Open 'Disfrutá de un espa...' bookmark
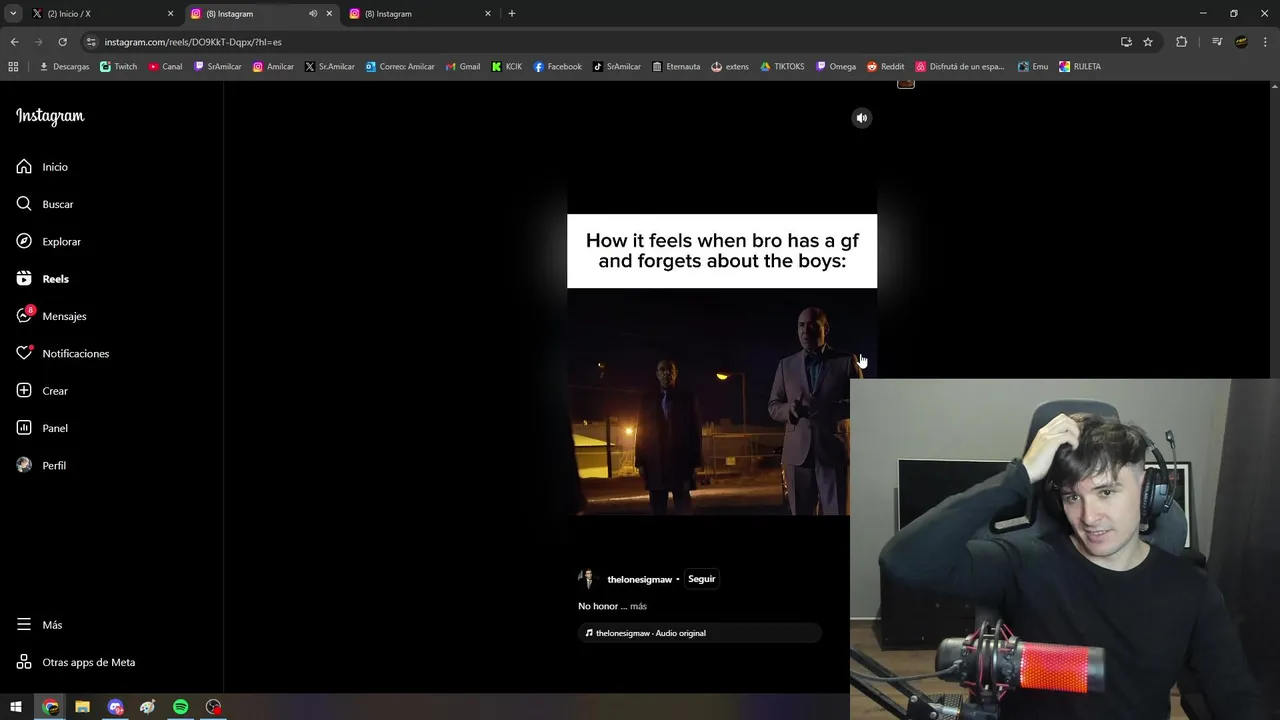This screenshot has width=1280, height=720. [x=959, y=67]
